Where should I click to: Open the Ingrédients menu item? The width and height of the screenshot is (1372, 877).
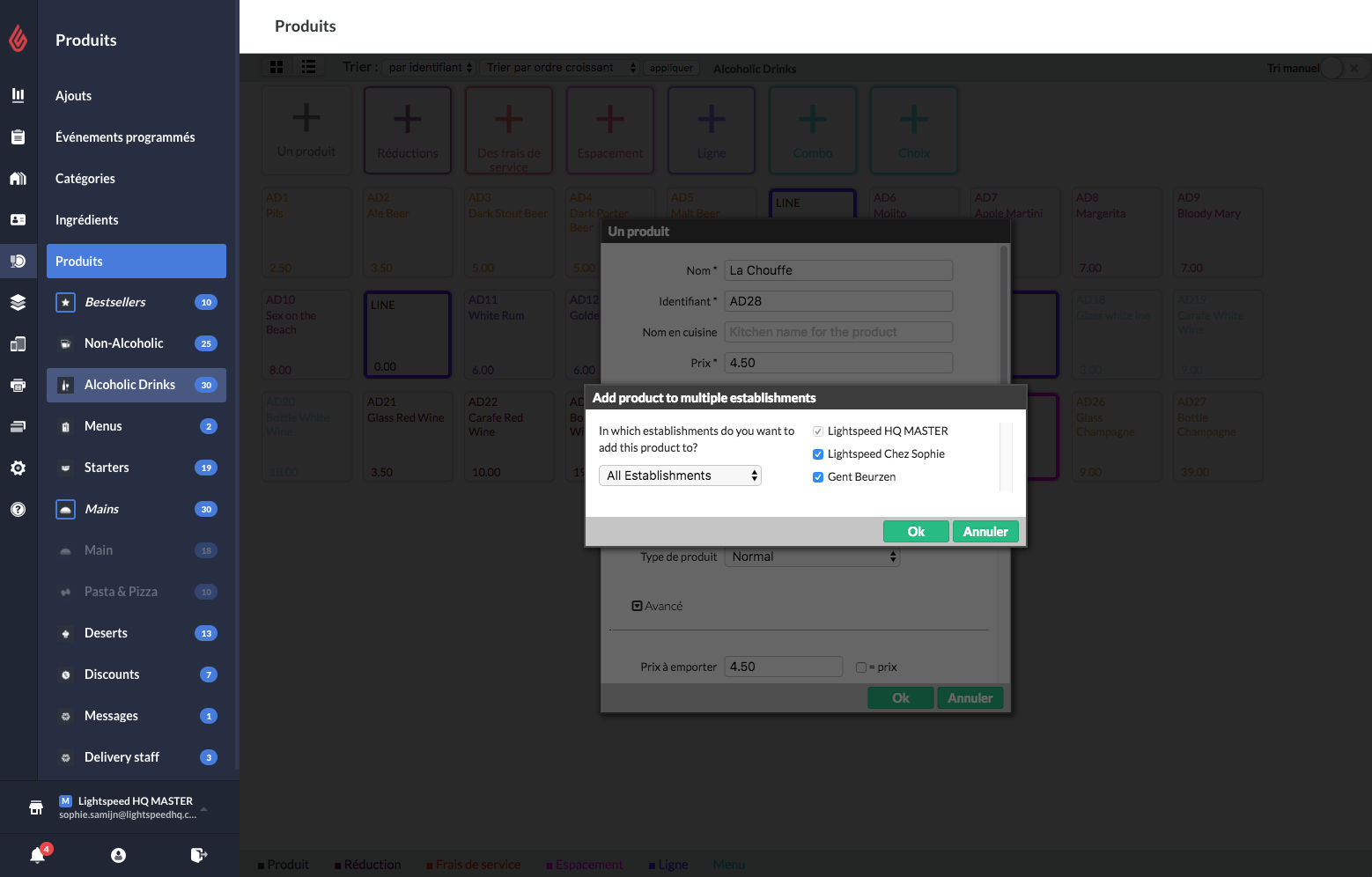[87, 220]
